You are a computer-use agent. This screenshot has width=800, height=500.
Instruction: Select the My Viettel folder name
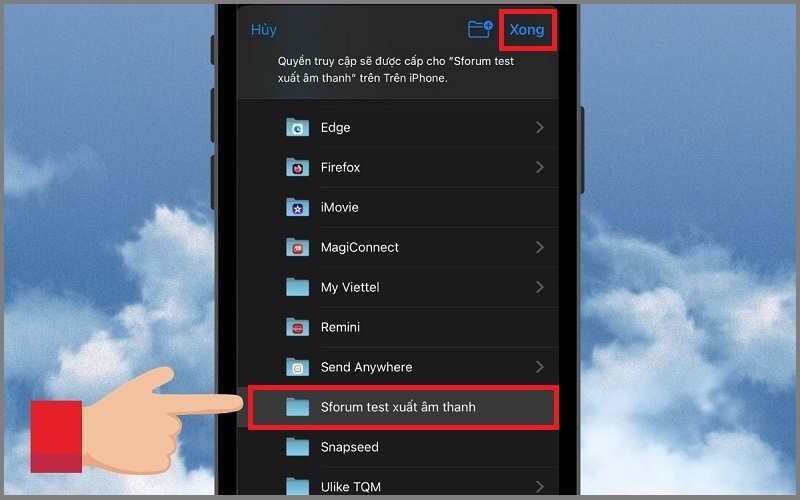(x=350, y=287)
